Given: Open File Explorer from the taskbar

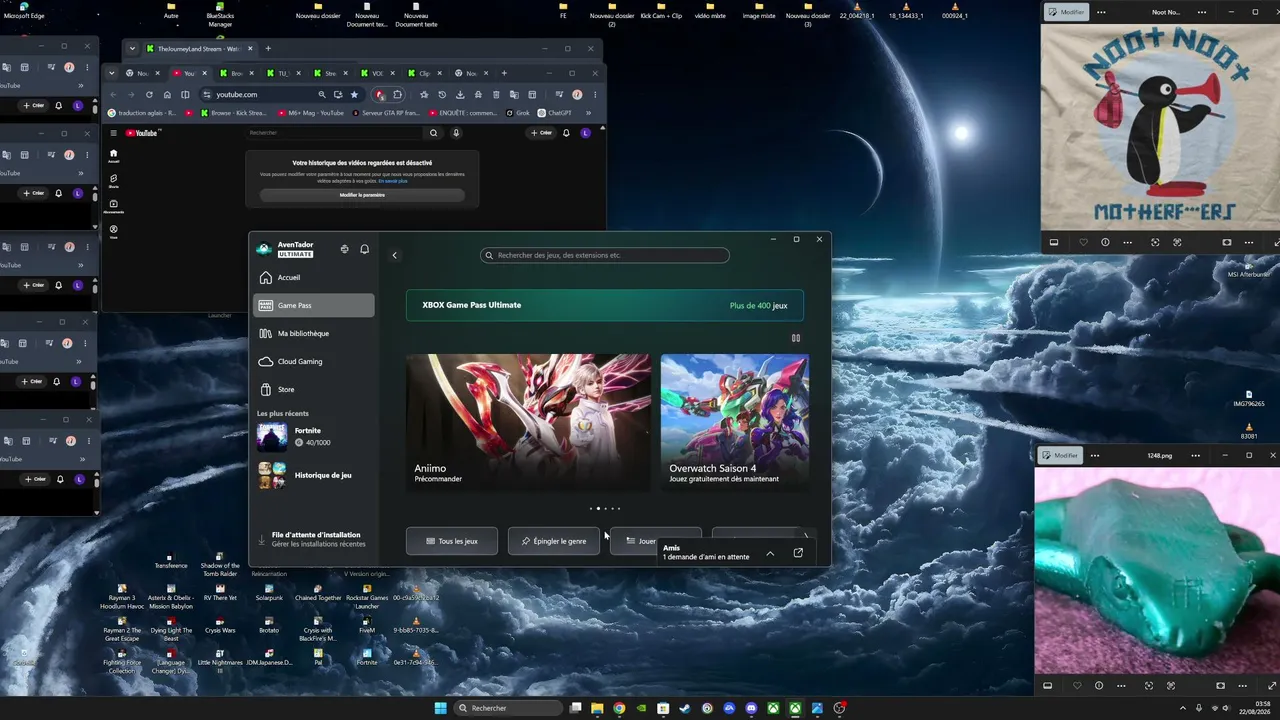Looking at the screenshot, I should click(597, 708).
